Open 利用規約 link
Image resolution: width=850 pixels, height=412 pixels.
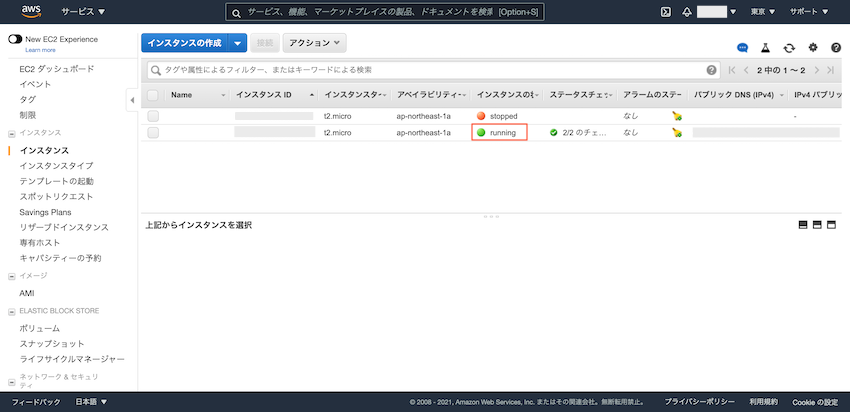pyautogui.click(x=763, y=402)
